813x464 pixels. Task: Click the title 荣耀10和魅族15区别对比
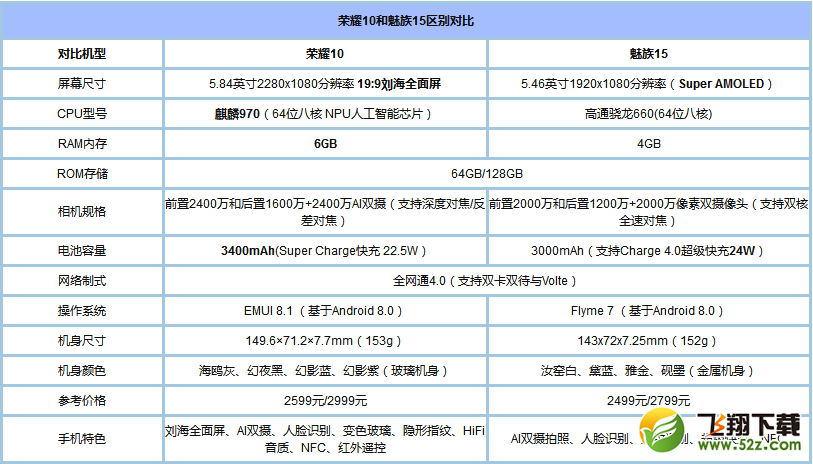coord(405,21)
